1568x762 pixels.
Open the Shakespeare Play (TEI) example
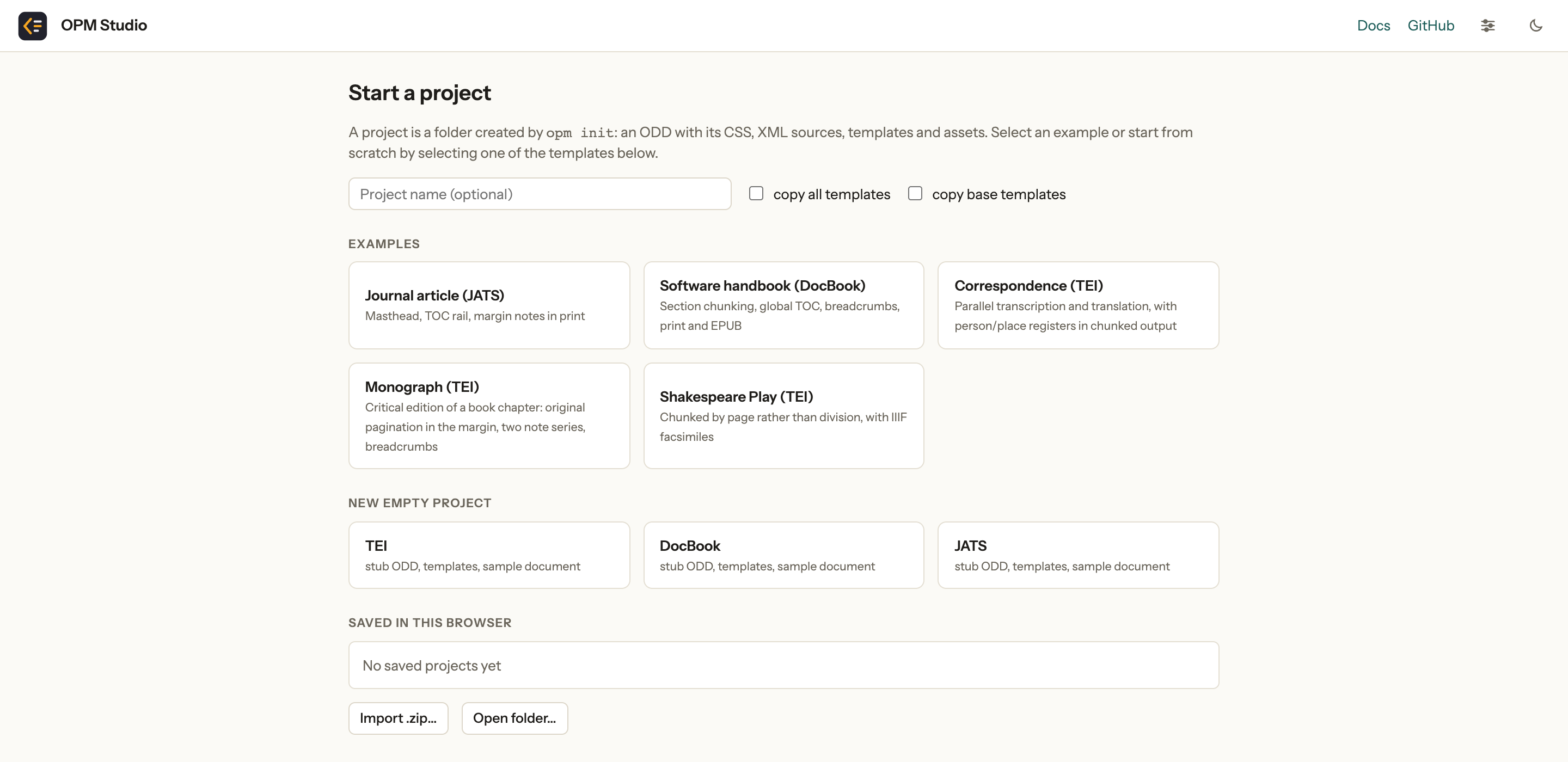pos(783,416)
